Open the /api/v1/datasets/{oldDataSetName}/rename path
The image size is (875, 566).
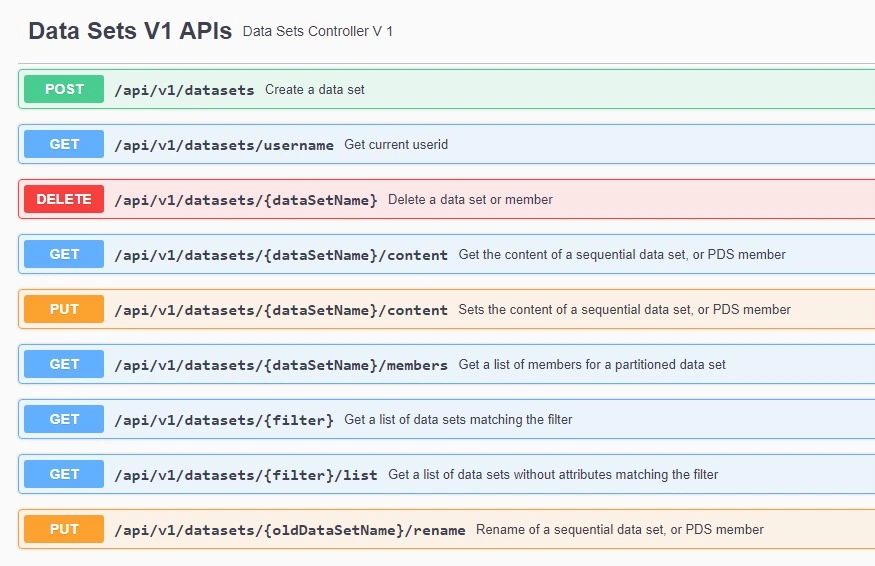(x=290, y=530)
